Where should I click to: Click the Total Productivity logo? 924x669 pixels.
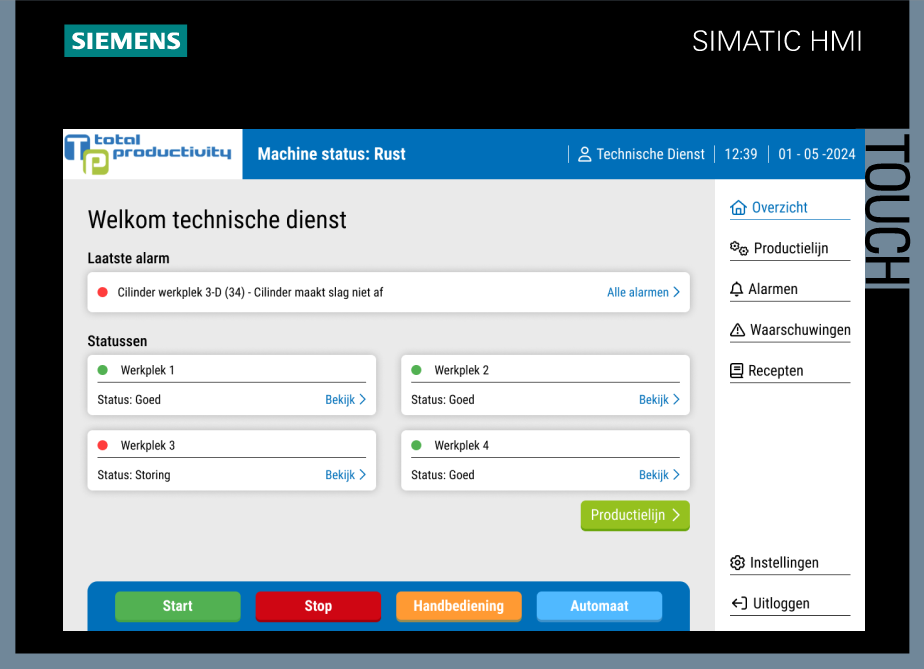(152, 154)
